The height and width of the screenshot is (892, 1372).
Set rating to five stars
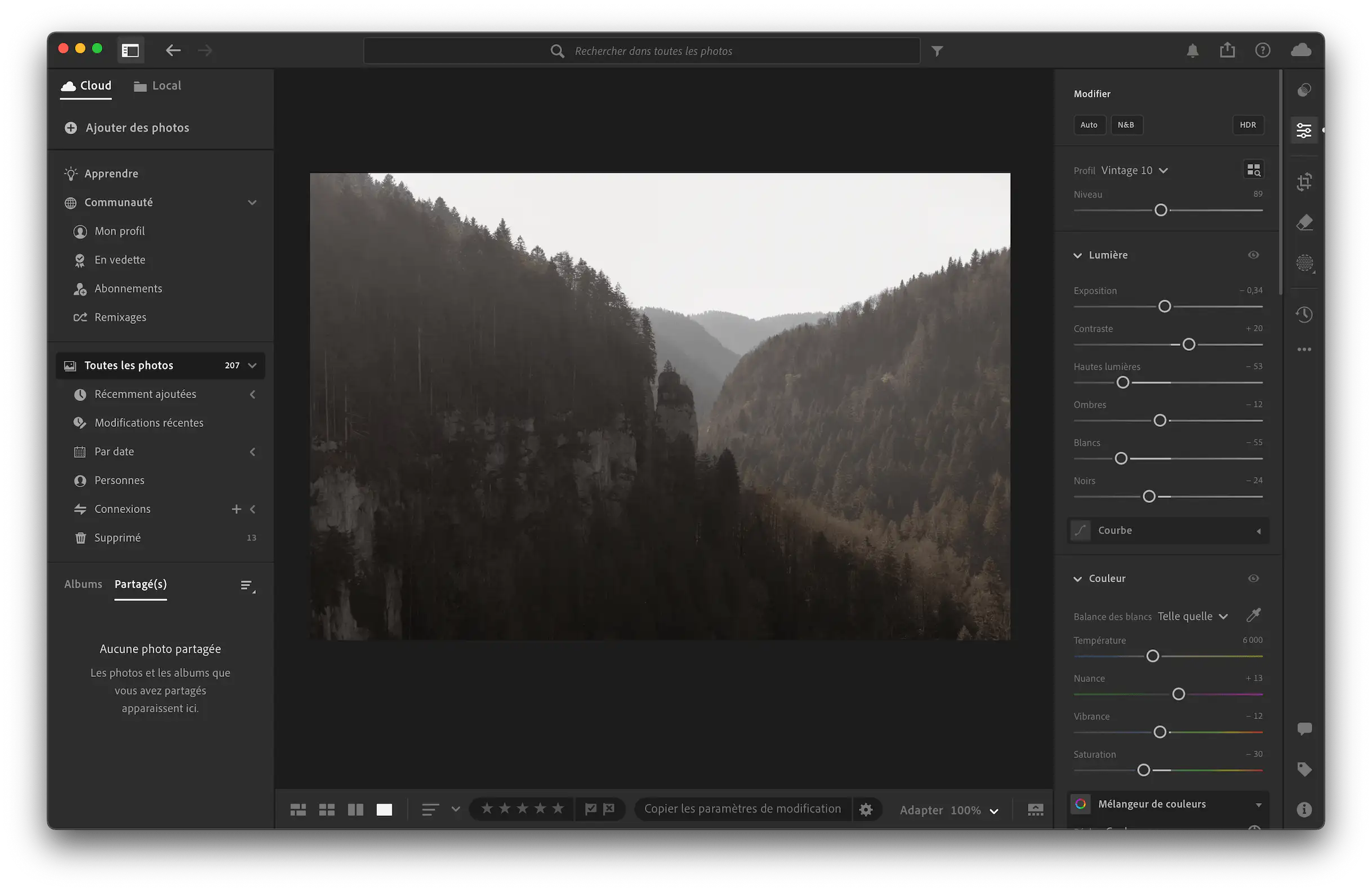(558, 809)
